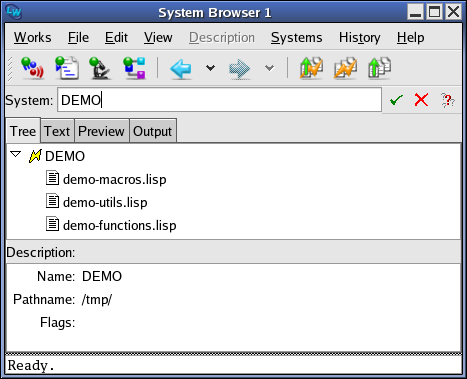Screen dimensions: 467x379
Task: Click into the System input field
Action: click(219, 100)
